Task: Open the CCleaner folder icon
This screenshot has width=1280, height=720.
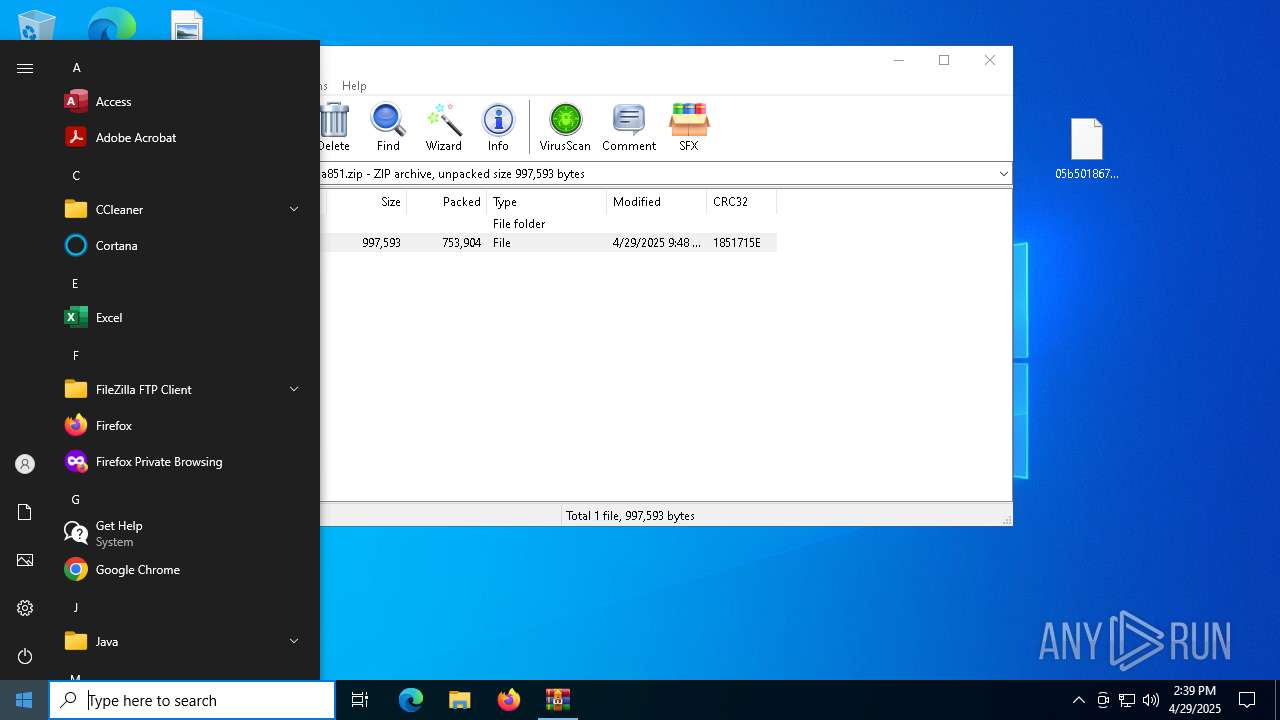Action: [76, 210]
